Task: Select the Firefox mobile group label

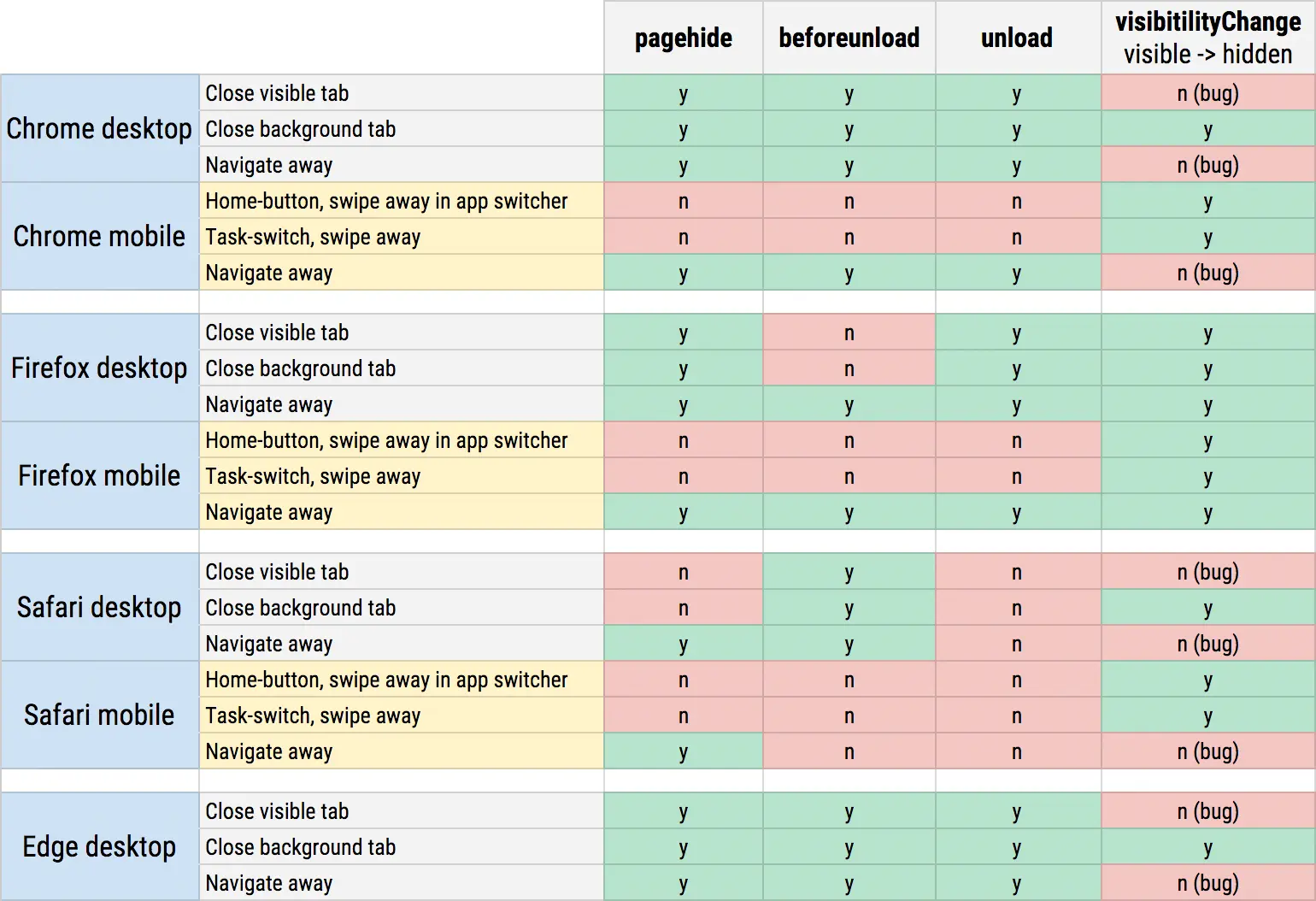Action: point(99,475)
